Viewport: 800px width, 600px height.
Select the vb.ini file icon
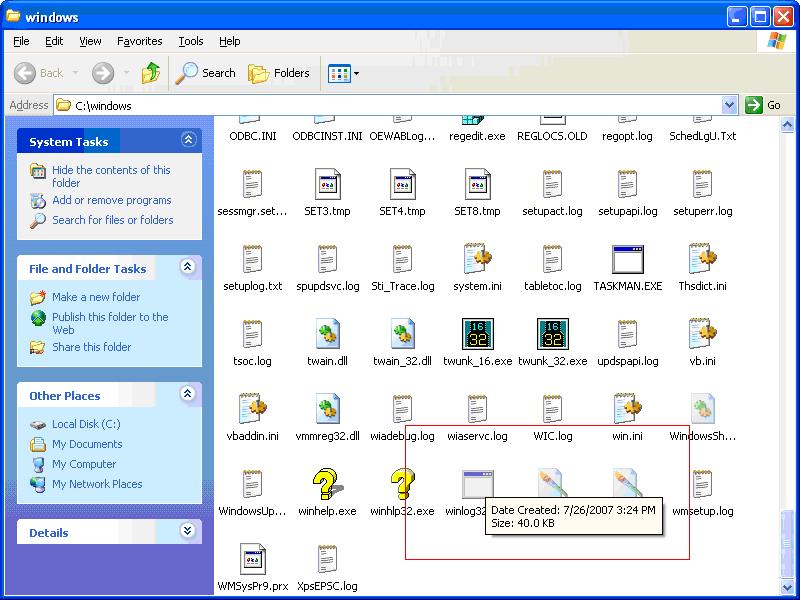[x=703, y=334]
